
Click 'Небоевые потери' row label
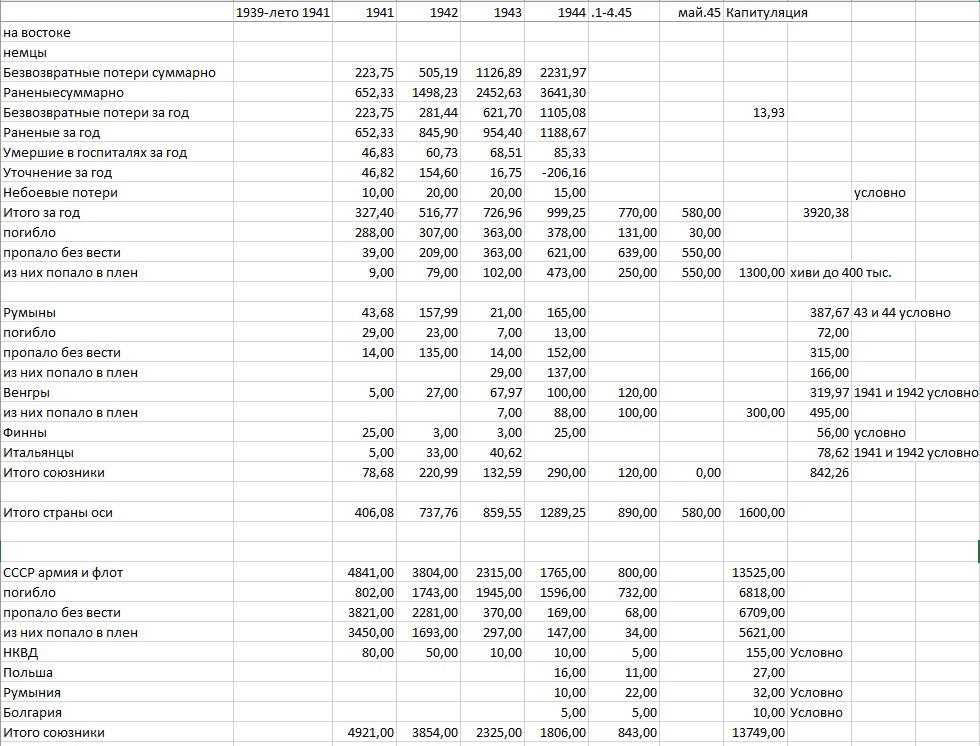pos(118,192)
